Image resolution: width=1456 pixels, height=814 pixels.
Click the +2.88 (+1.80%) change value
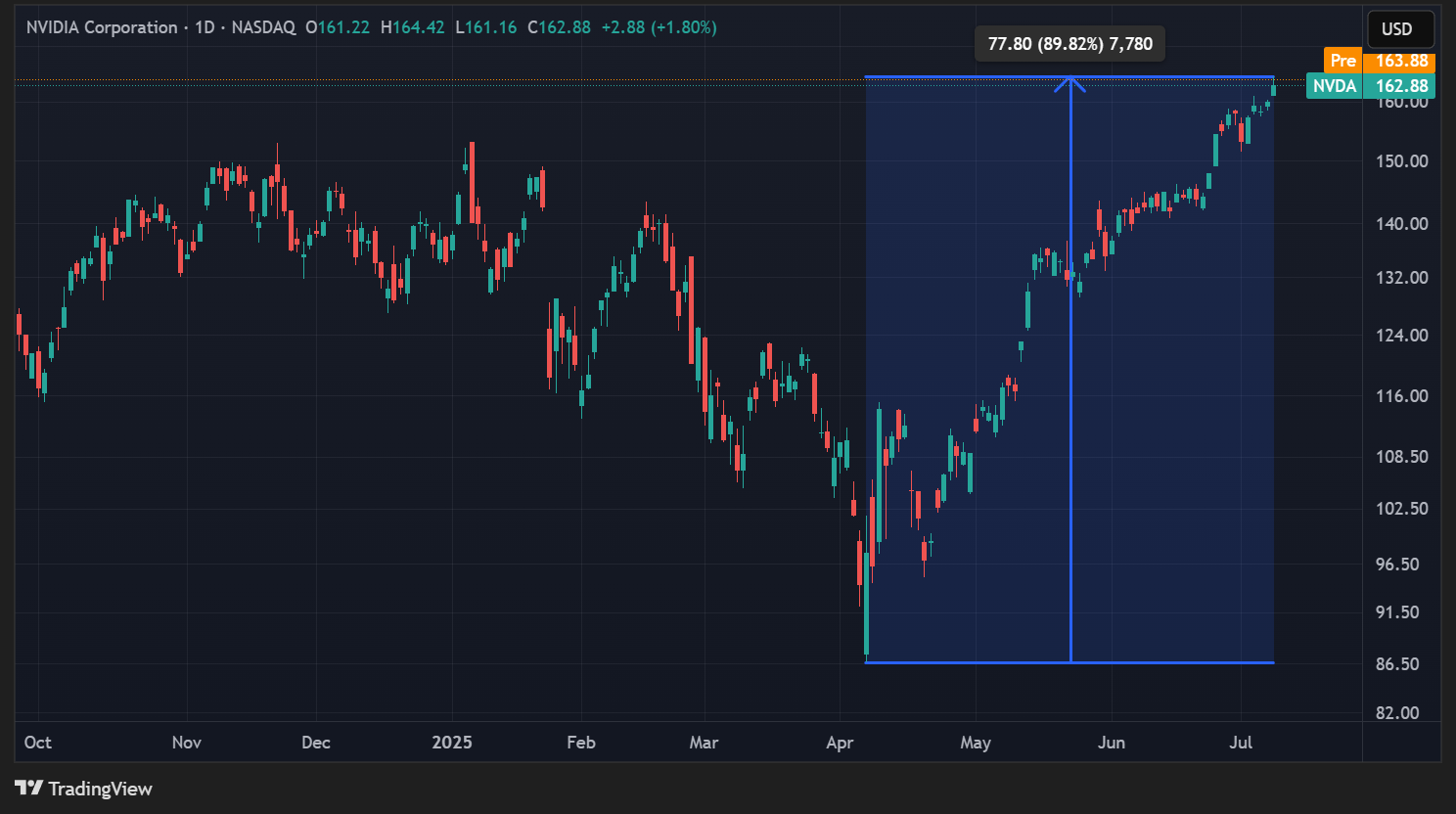click(659, 27)
